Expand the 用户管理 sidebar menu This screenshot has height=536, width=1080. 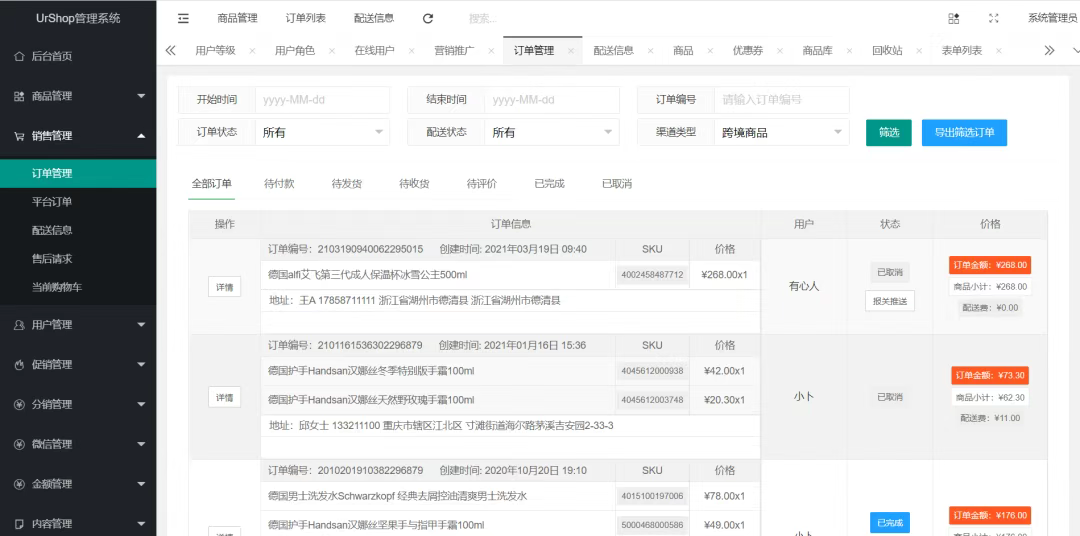(x=78, y=325)
